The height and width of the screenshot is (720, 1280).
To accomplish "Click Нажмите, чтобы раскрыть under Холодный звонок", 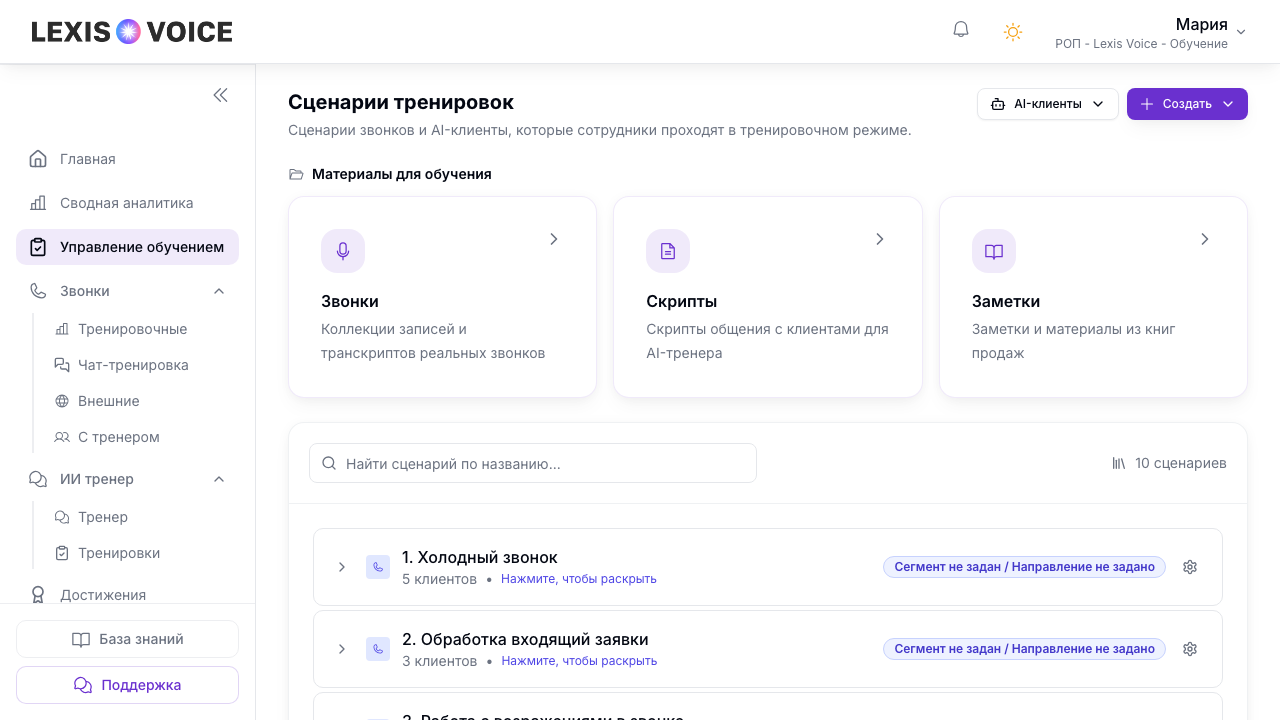I will [579, 579].
